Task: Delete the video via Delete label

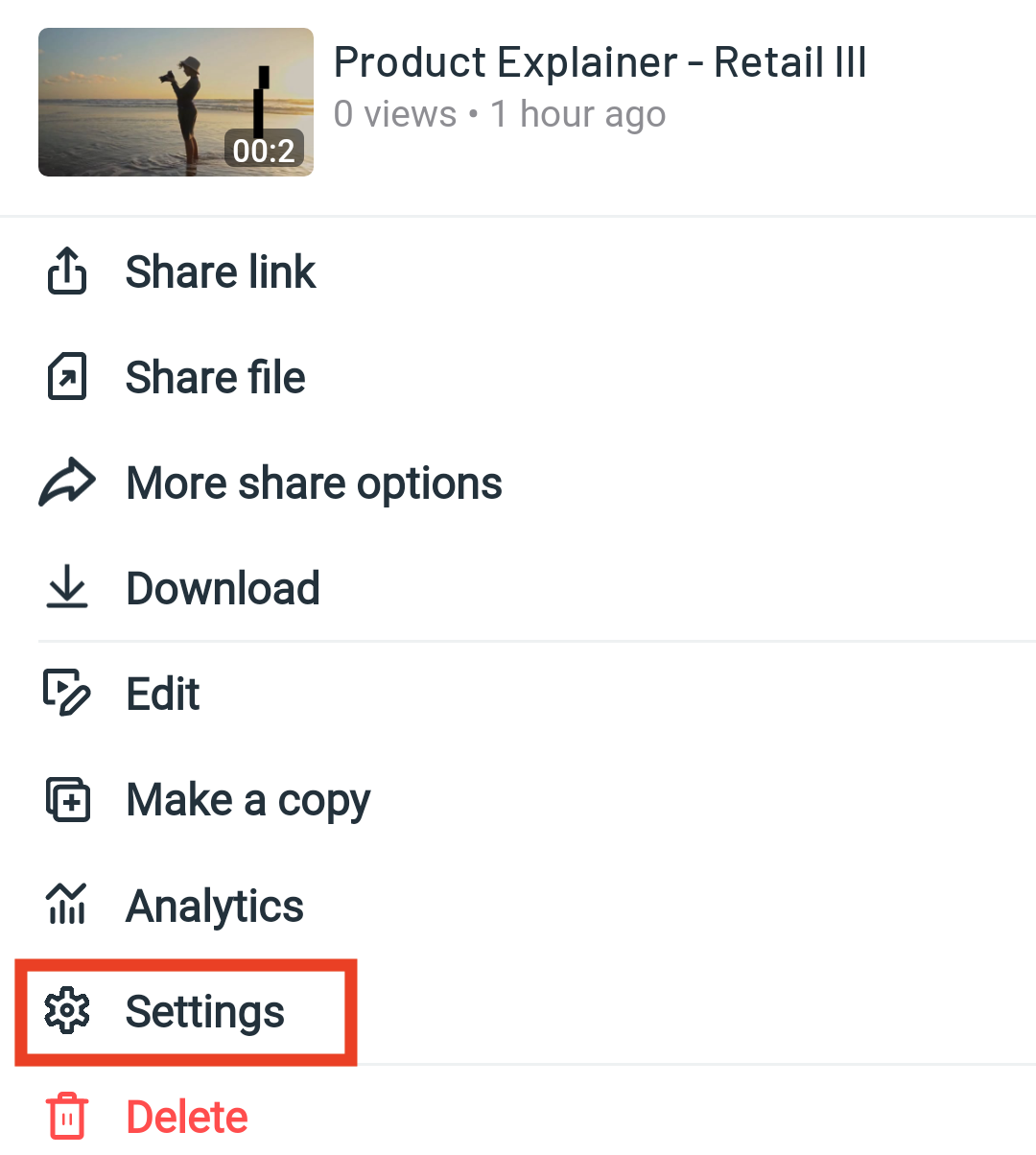Action: [187, 1118]
